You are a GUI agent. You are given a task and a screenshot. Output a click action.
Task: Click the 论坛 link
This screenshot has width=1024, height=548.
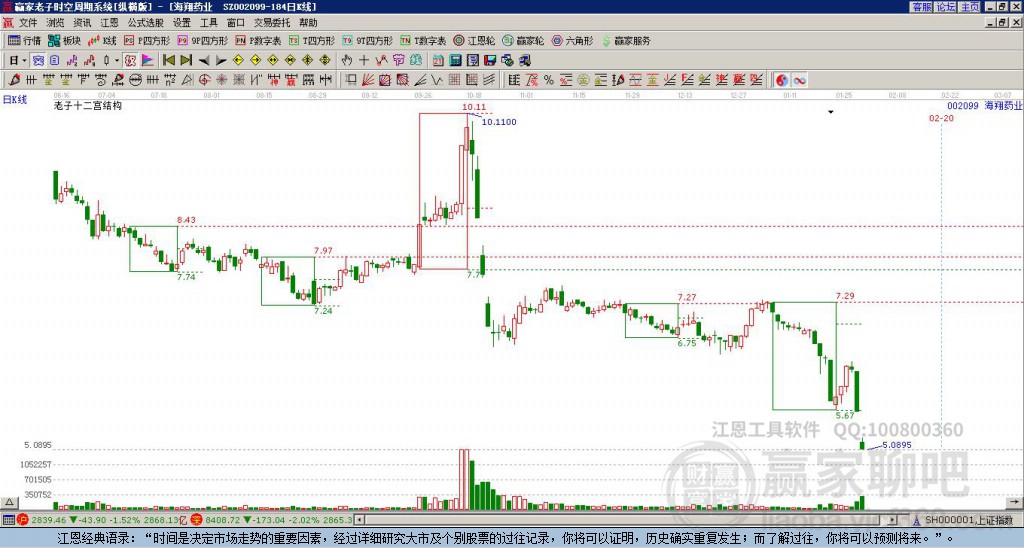click(x=945, y=7)
